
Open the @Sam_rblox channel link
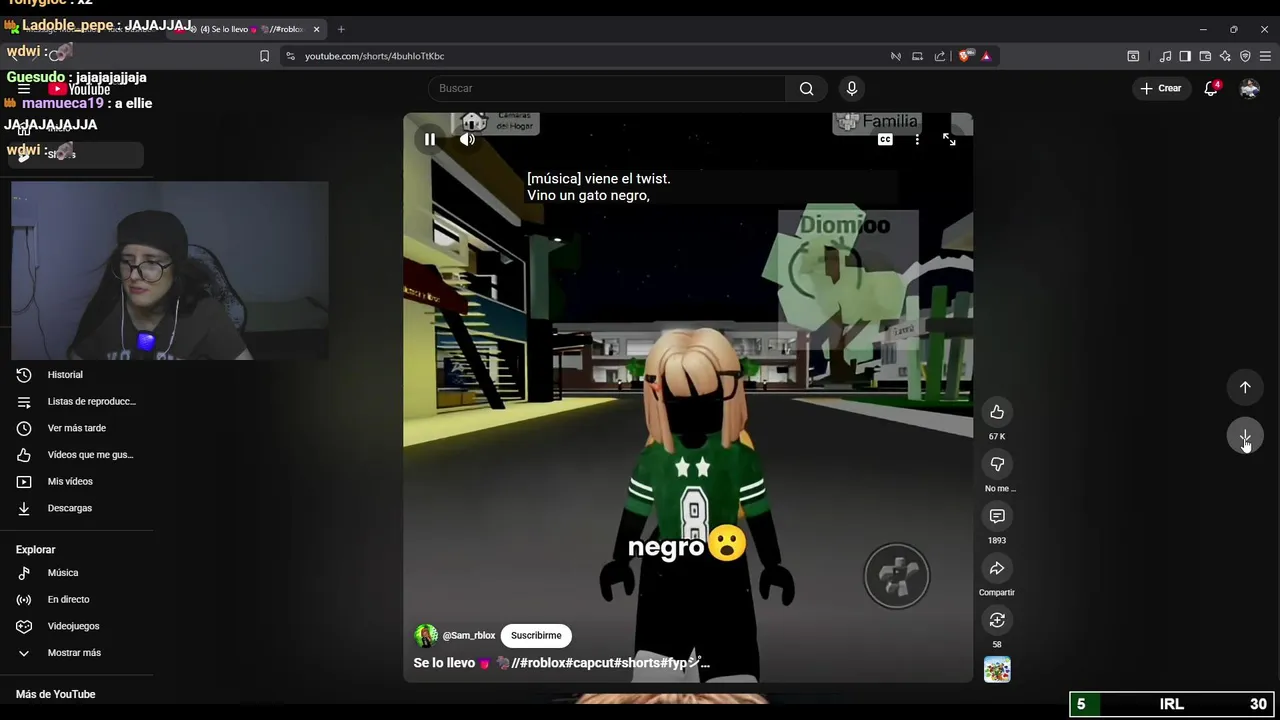coord(469,636)
